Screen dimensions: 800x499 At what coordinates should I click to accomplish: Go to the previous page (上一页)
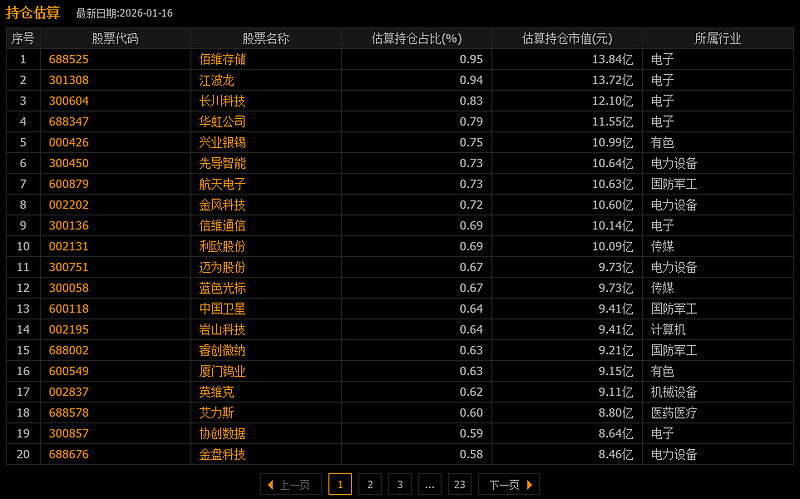tap(291, 484)
